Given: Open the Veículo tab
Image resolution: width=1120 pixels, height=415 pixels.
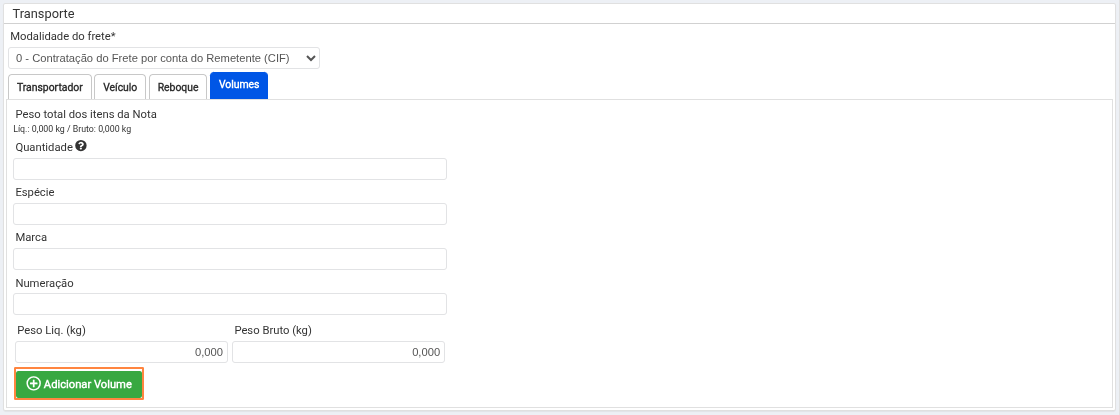Looking at the screenshot, I should pyautogui.click(x=120, y=87).
